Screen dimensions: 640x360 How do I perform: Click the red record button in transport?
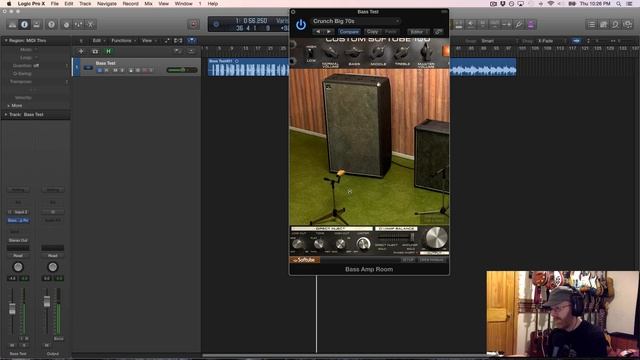click(193, 24)
